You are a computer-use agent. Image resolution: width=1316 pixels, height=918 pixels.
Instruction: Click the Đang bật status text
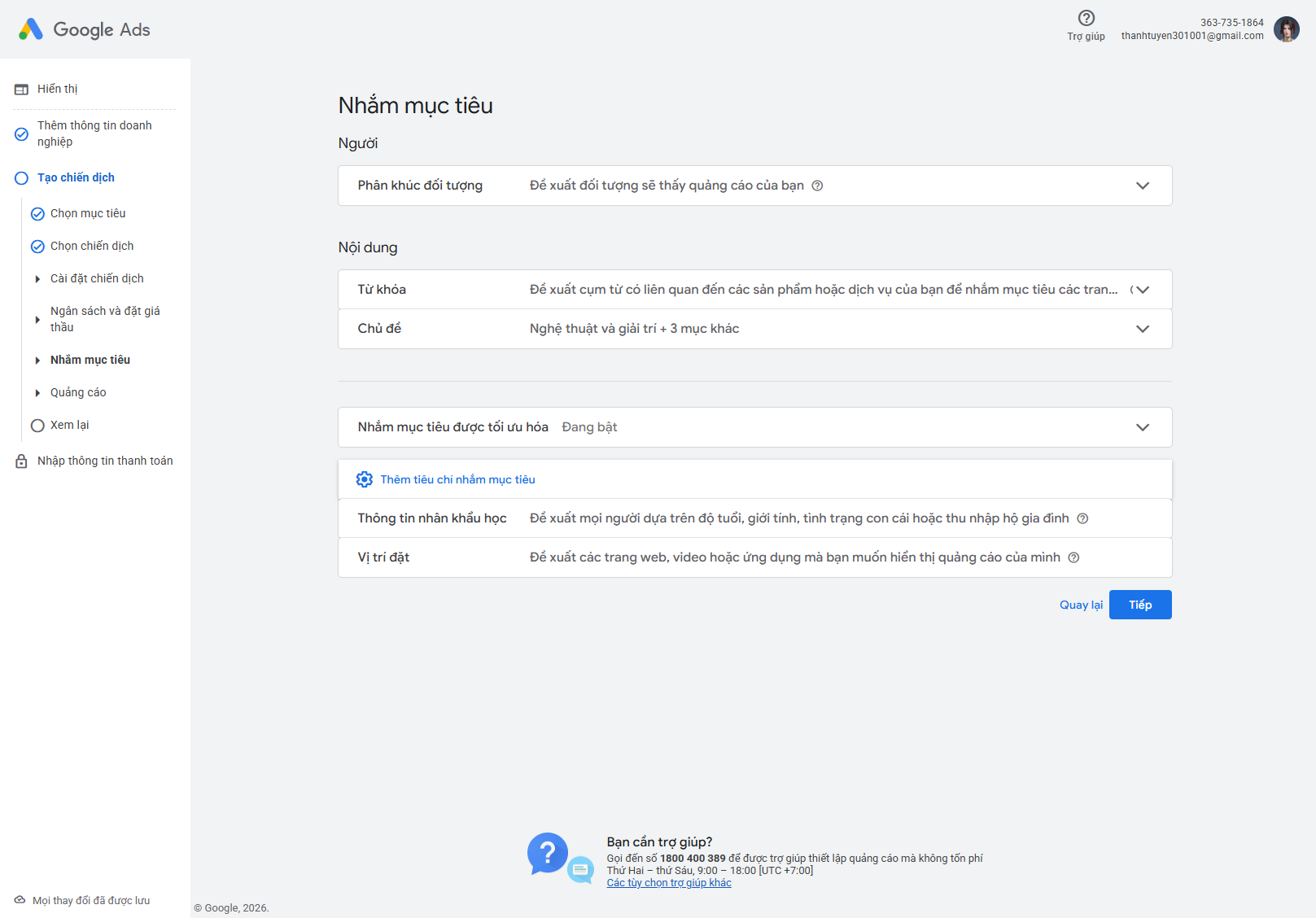[x=589, y=427]
